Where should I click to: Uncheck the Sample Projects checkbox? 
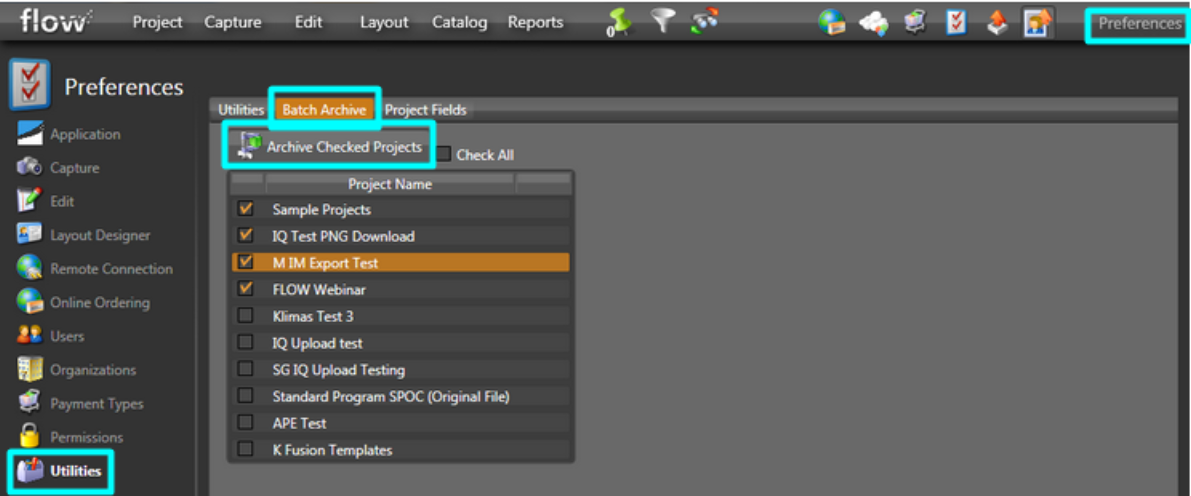[x=245, y=208]
